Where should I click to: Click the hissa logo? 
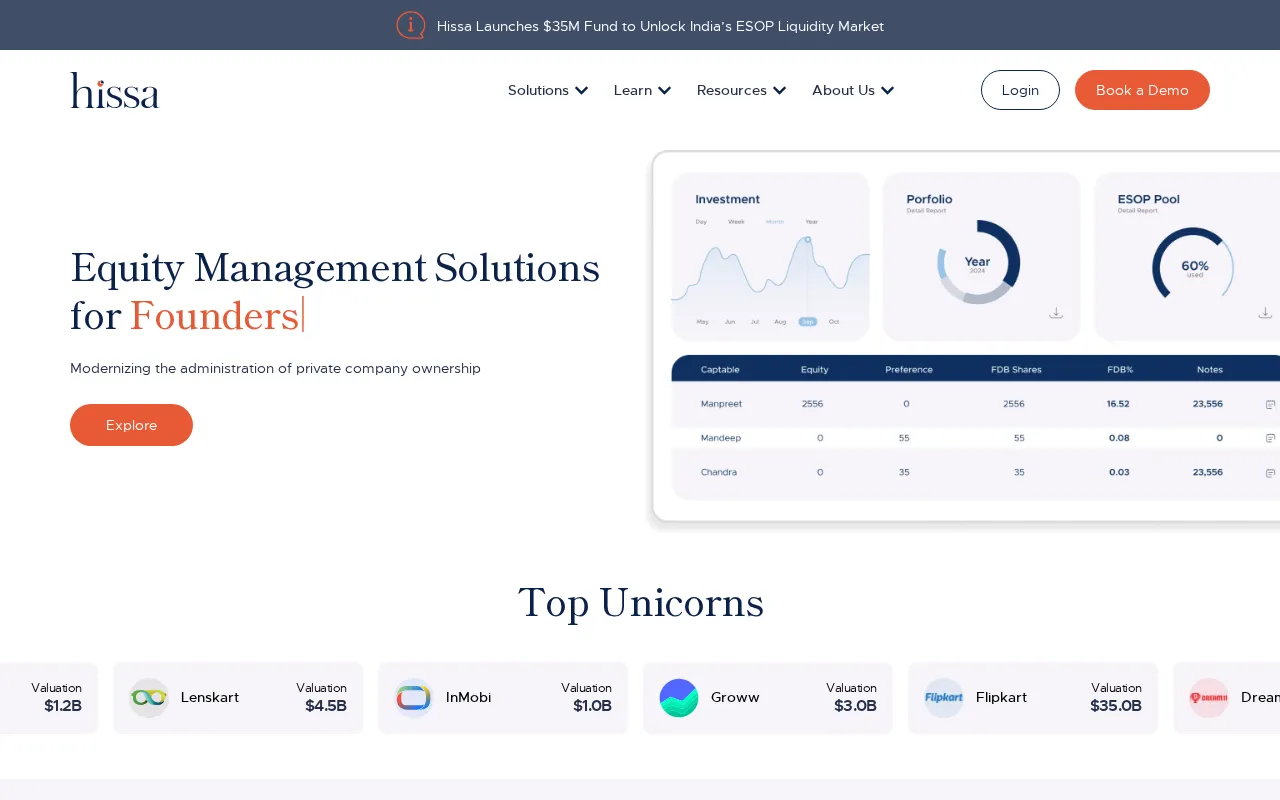(x=114, y=90)
